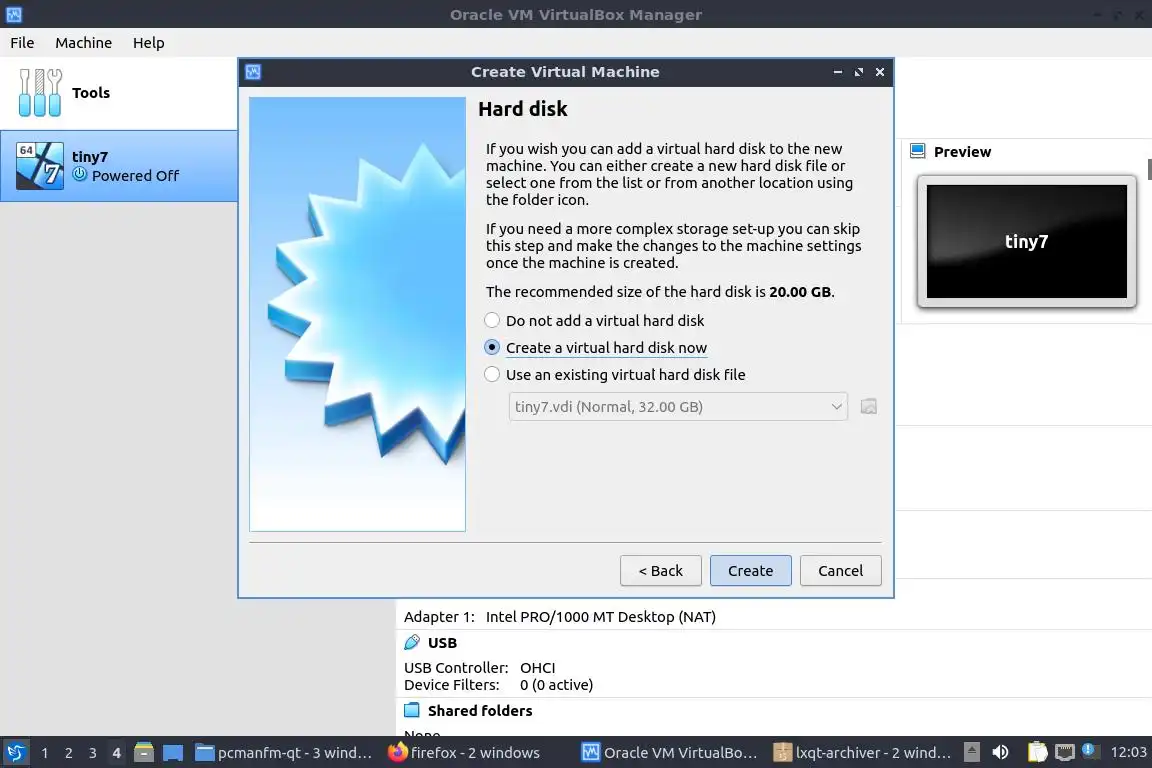This screenshot has height=768, width=1152.
Task: Switch to virtual desktop 3
Action: tap(93, 753)
